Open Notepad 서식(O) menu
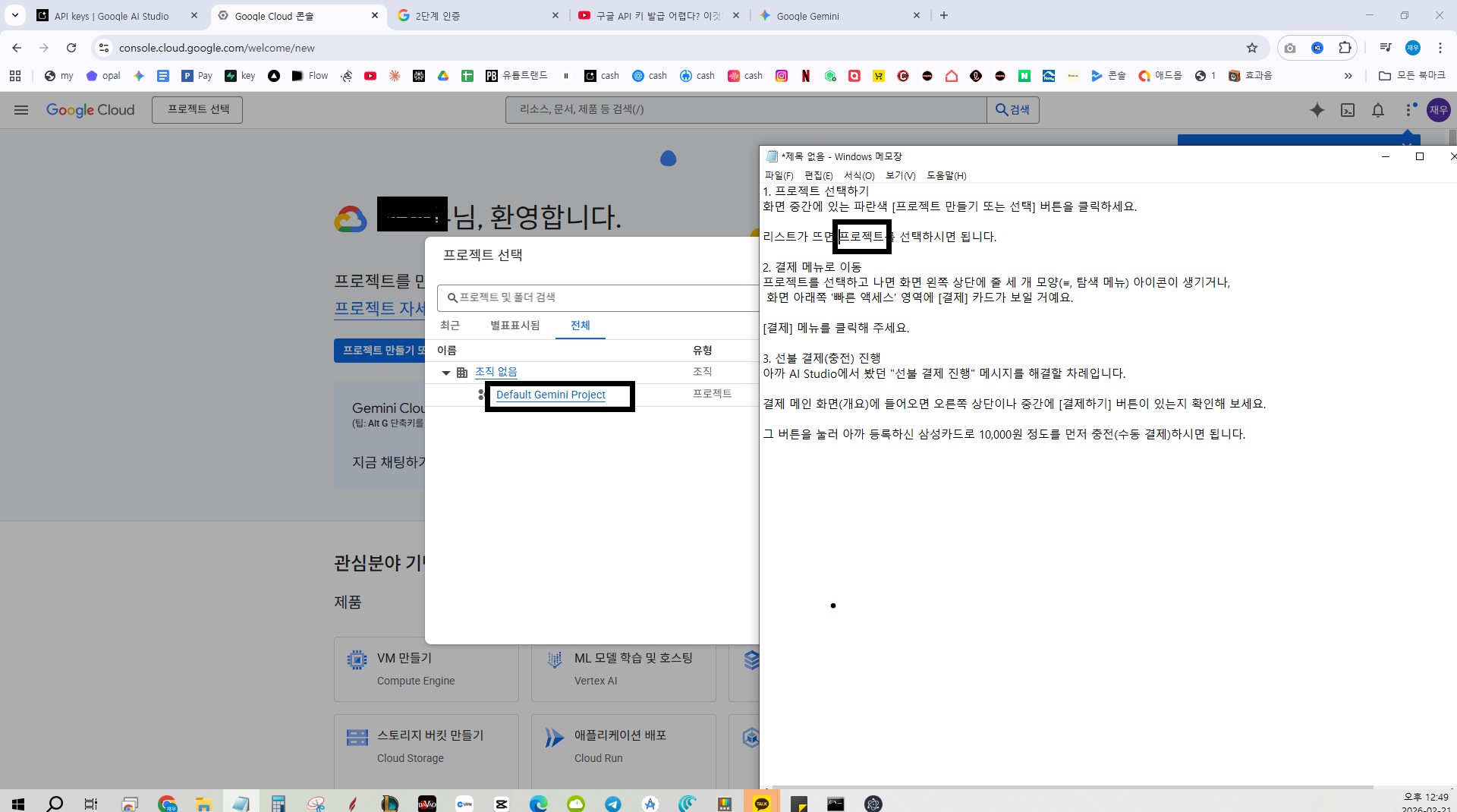The width and height of the screenshot is (1457, 812). [859, 175]
